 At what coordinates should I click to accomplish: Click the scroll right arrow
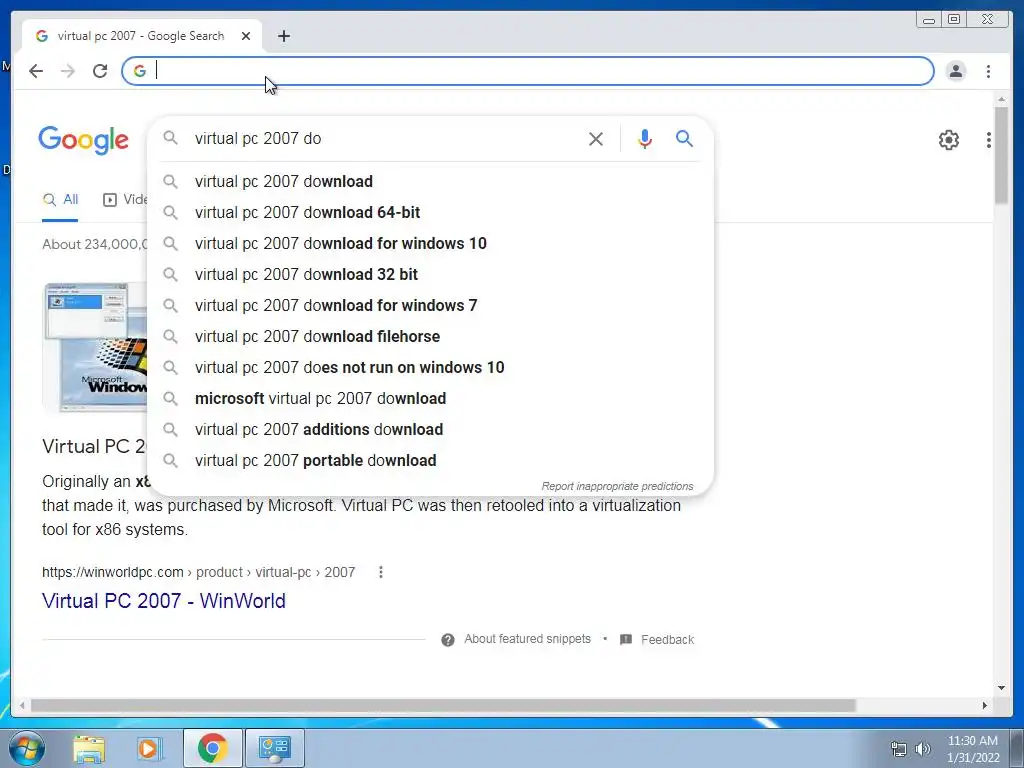click(985, 705)
